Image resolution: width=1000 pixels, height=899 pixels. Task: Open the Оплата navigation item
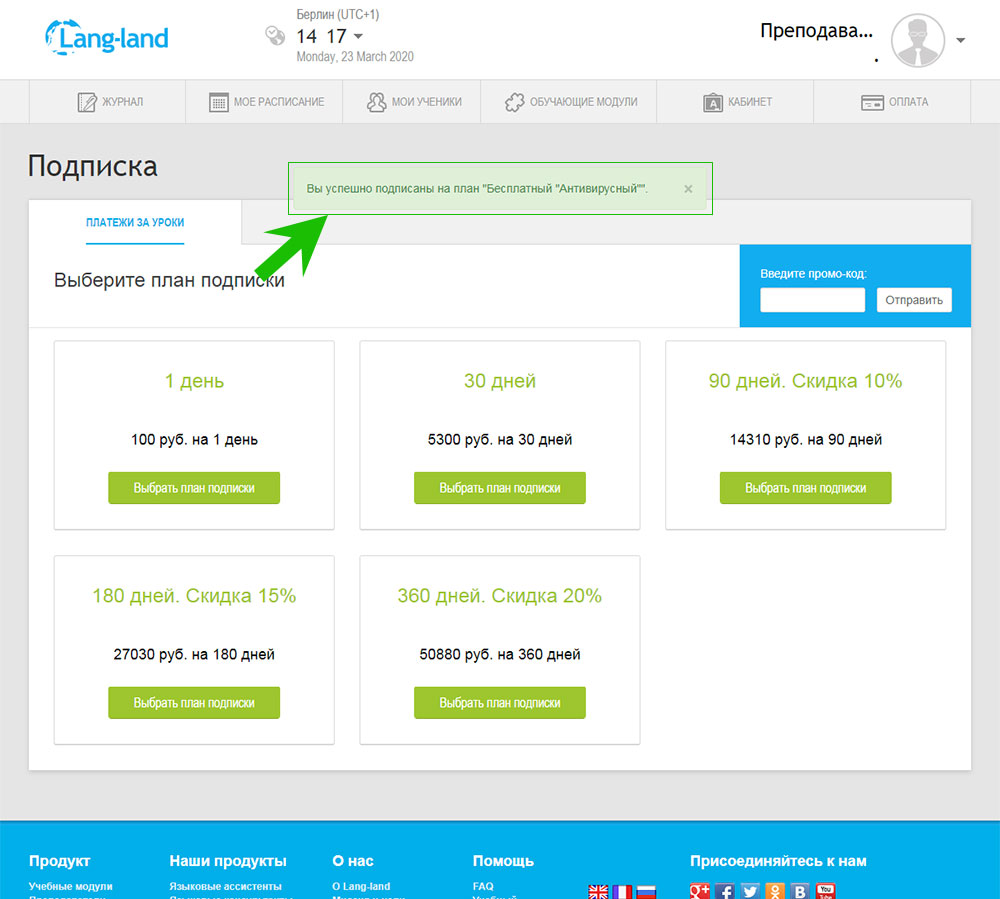[x=894, y=102]
